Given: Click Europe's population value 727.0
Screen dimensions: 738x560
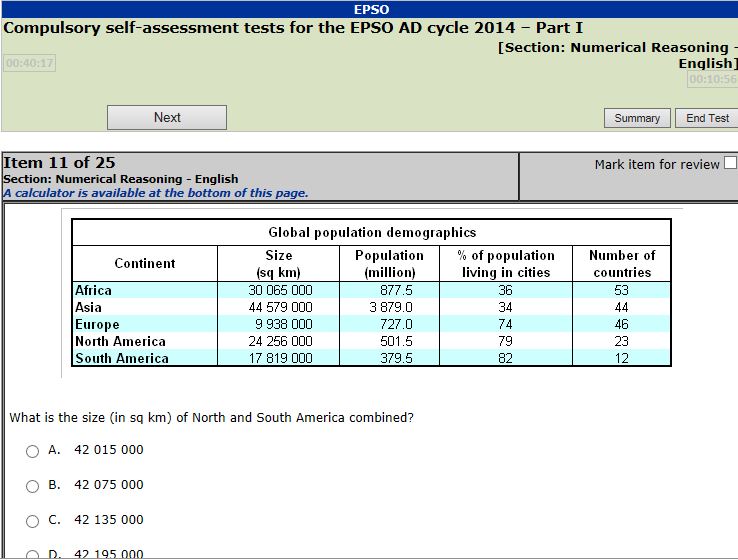Looking at the screenshot, I should [390, 324].
